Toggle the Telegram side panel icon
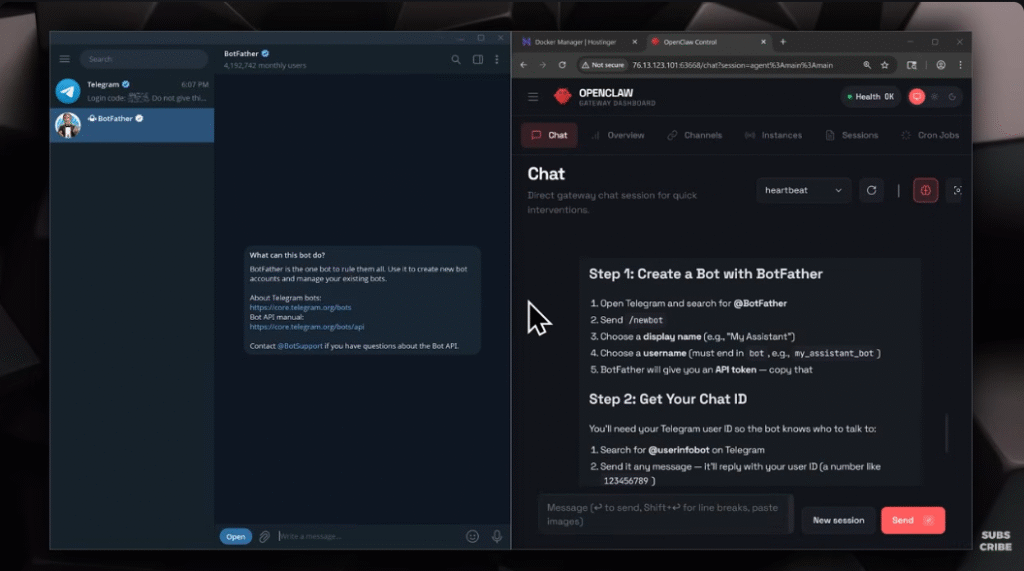 tap(478, 59)
